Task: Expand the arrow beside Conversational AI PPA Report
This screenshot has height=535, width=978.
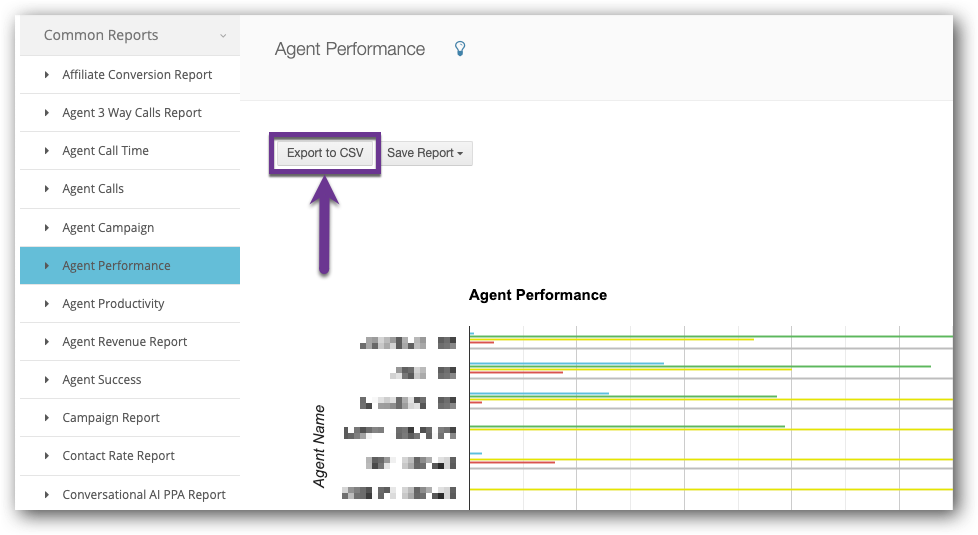Action: point(47,494)
